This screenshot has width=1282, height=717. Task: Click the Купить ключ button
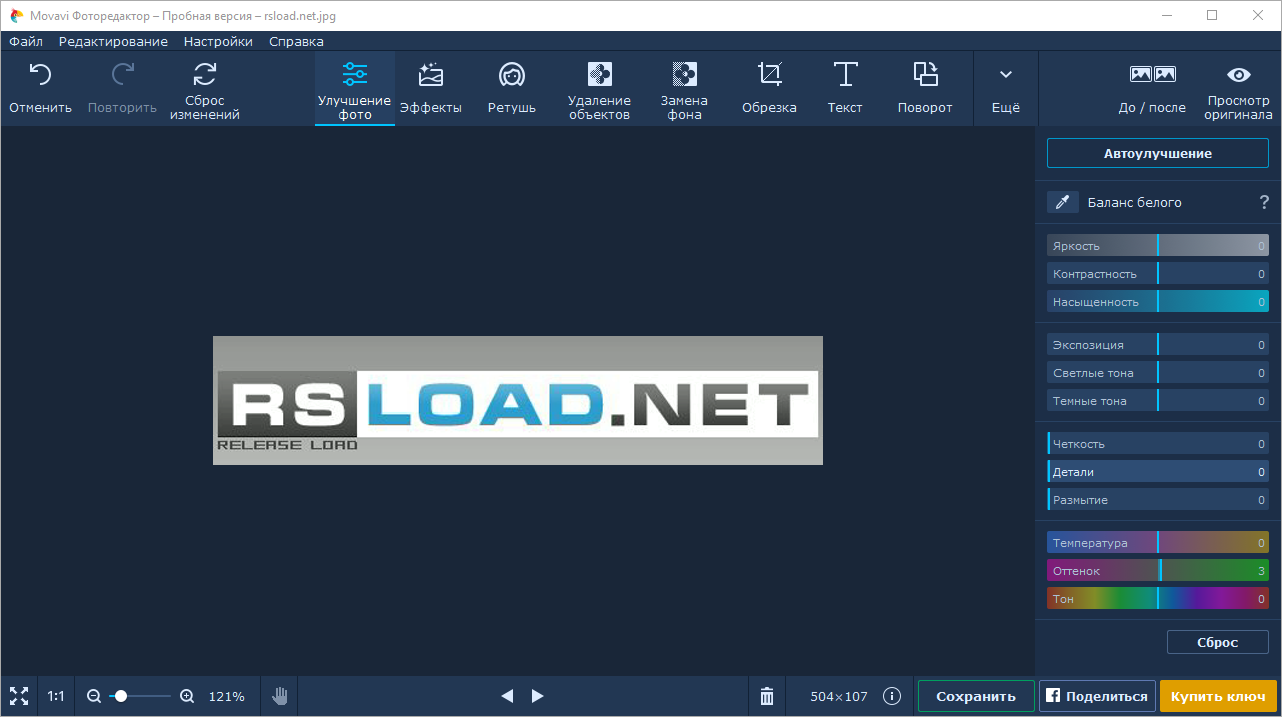(x=1218, y=696)
